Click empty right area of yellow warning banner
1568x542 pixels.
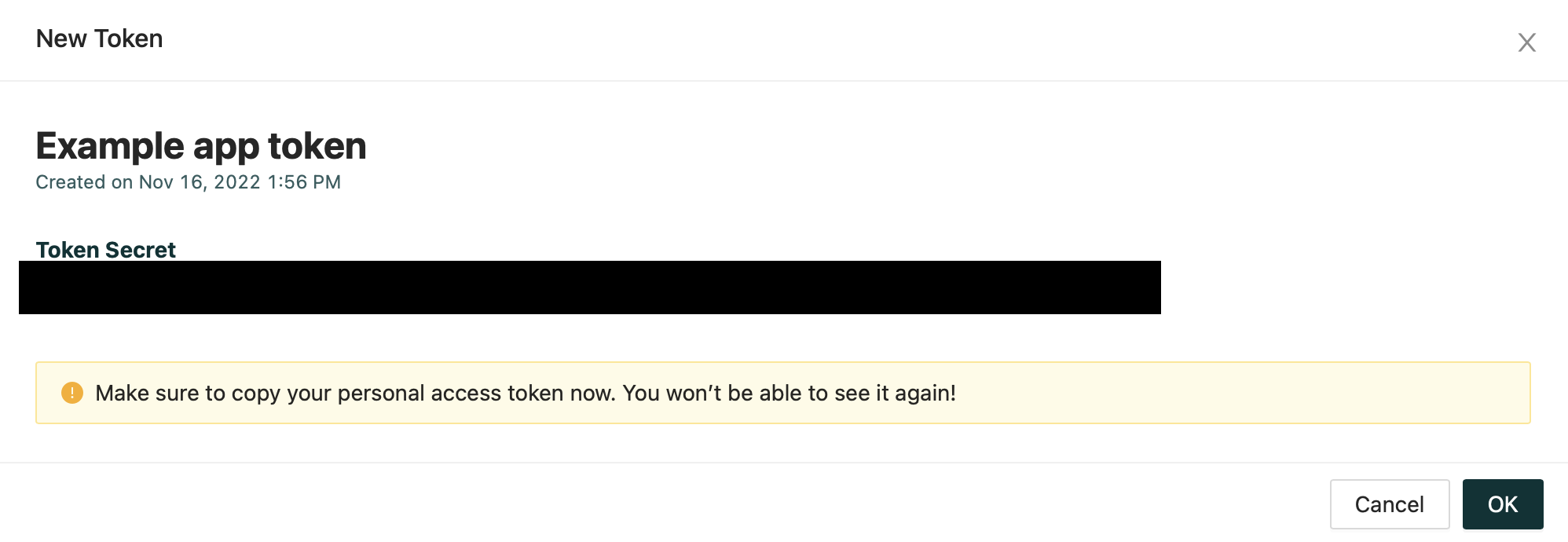[1257, 393]
